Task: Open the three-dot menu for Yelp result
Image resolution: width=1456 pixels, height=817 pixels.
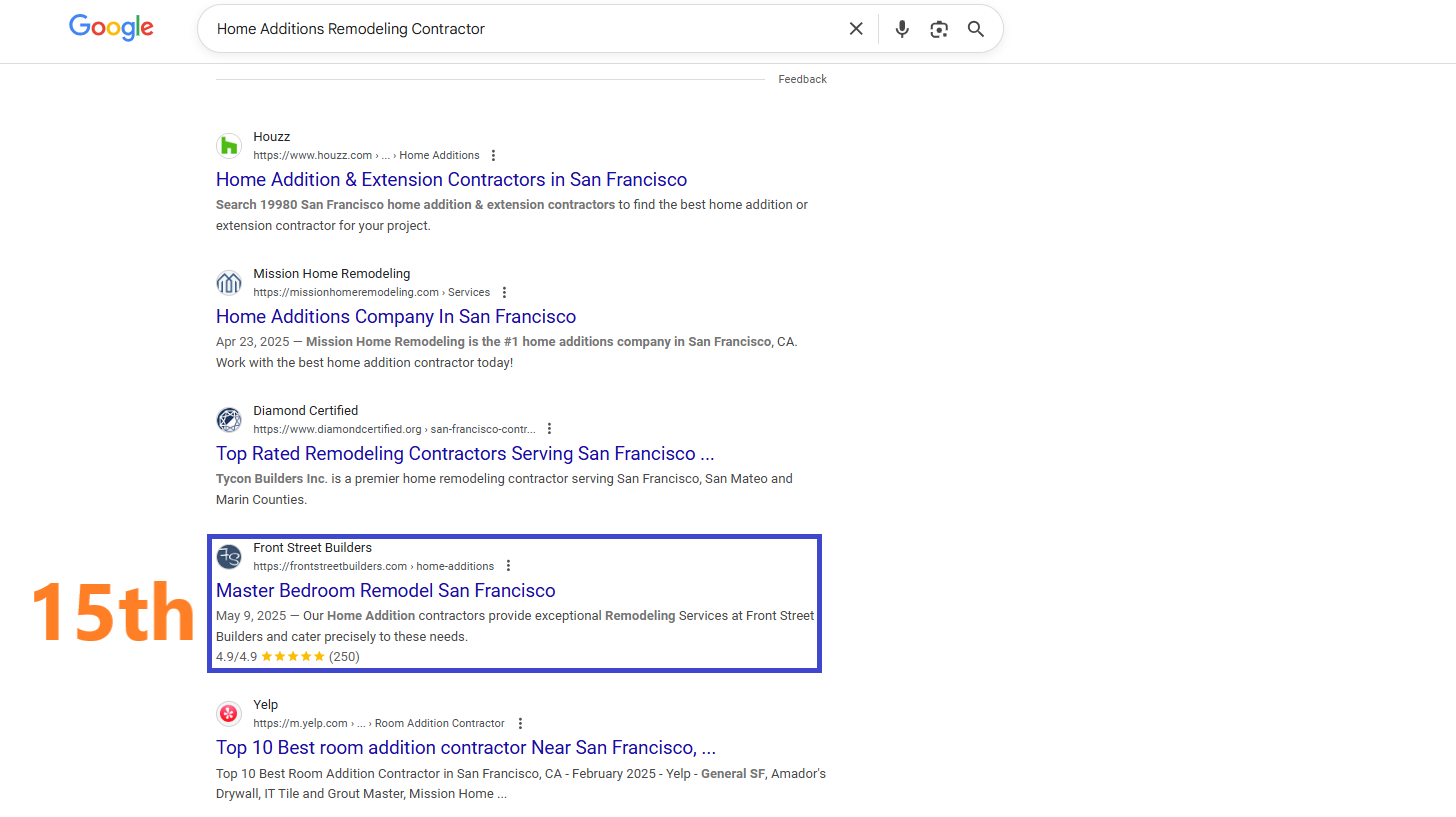Action: 519,724
